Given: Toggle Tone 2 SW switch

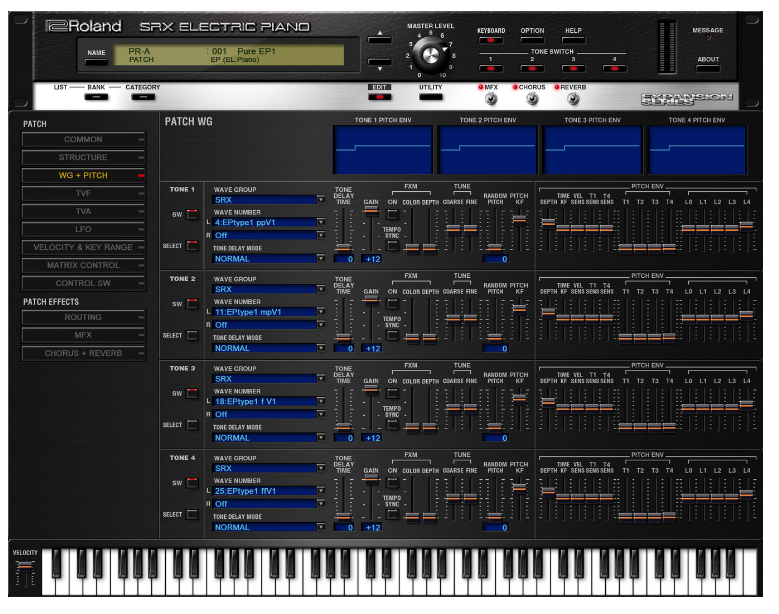Looking at the screenshot, I should point(192,304).
